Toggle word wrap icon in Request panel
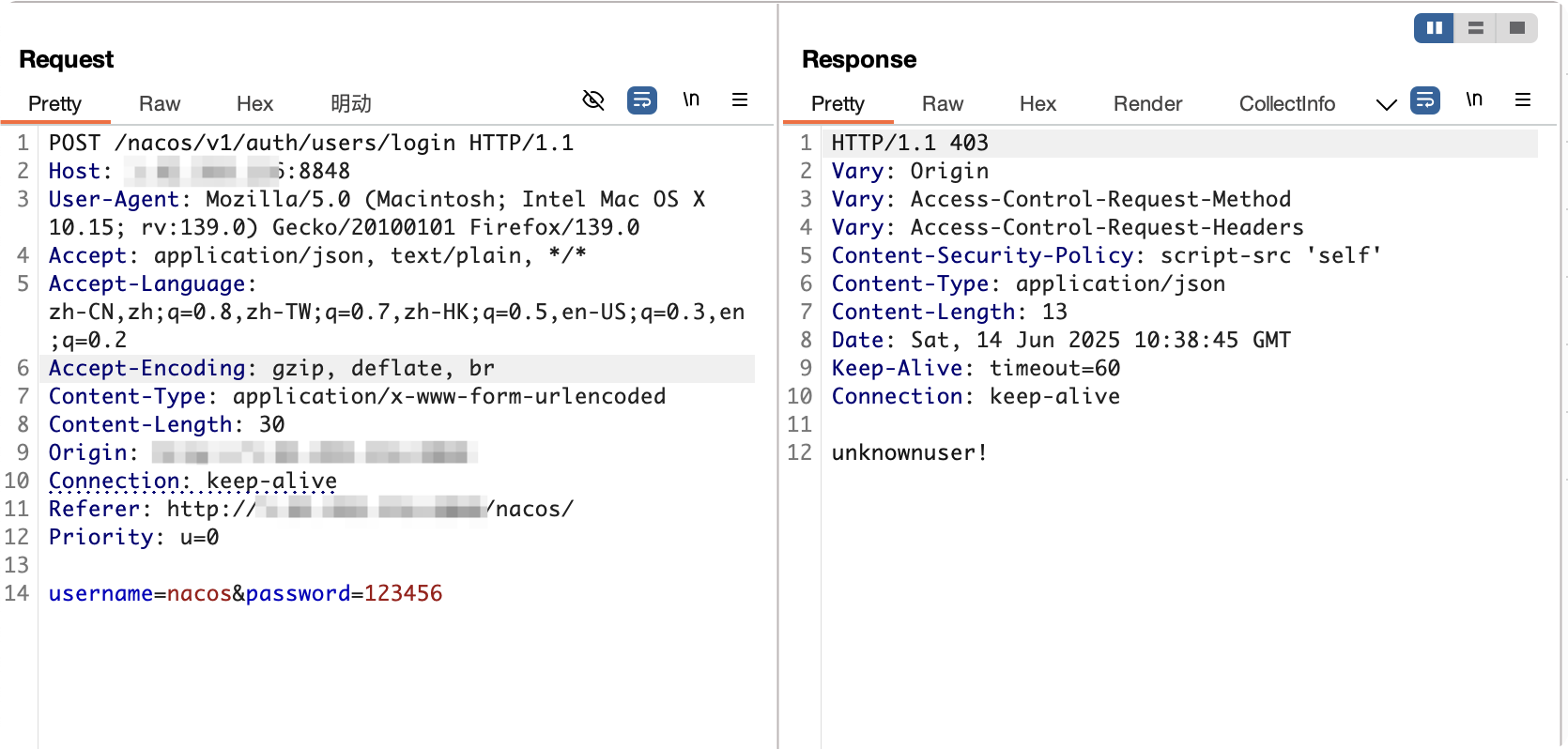This screenshot has width=1568, height=749. [x=642, y=100]
